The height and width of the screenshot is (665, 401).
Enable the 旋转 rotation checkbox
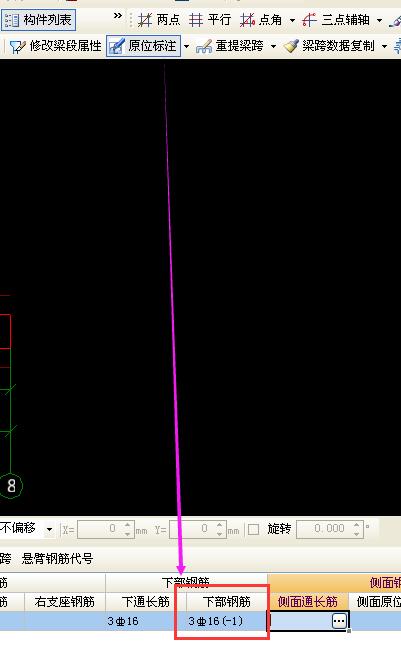pos(253,529)
